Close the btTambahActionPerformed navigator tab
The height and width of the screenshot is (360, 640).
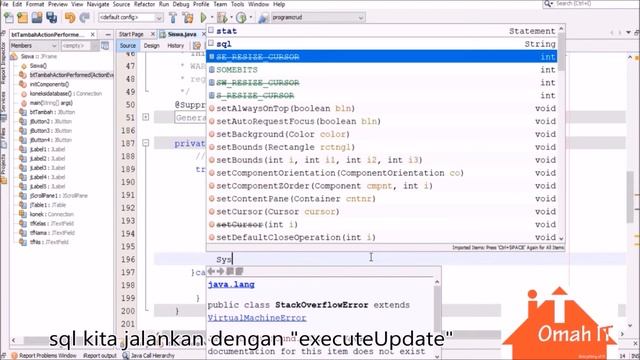93,35
